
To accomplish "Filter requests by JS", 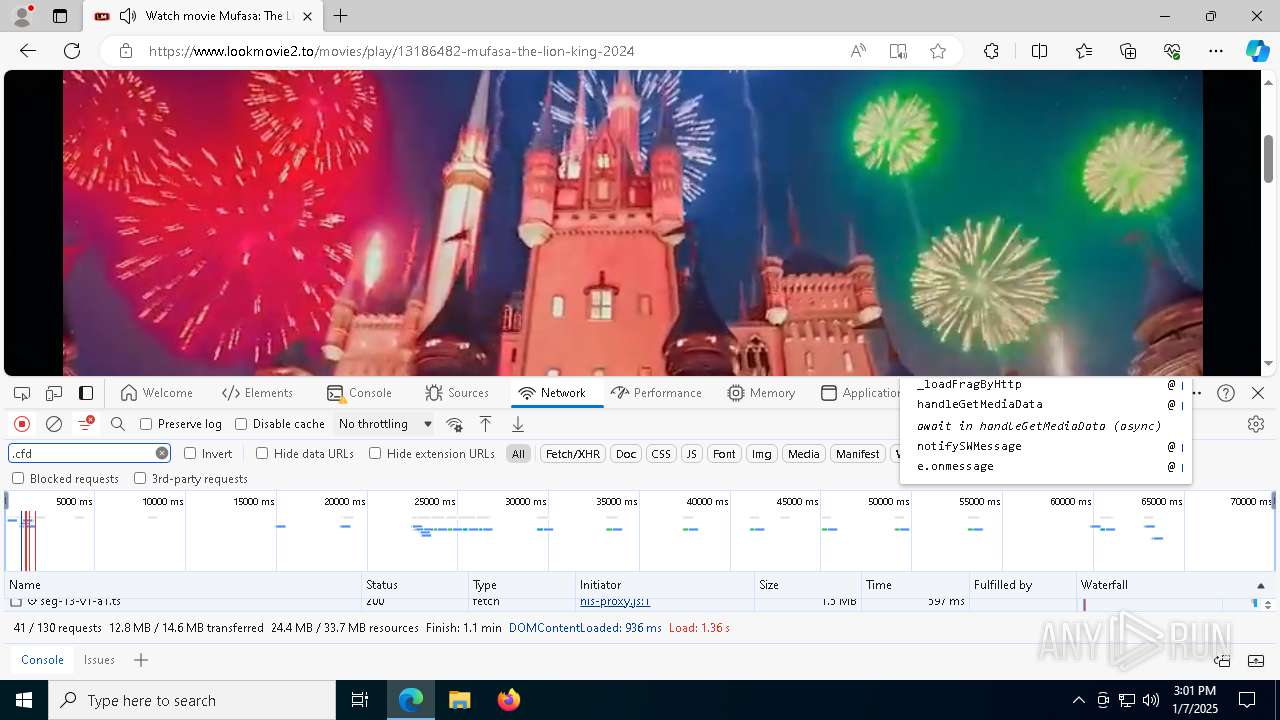I will (691, 454).
